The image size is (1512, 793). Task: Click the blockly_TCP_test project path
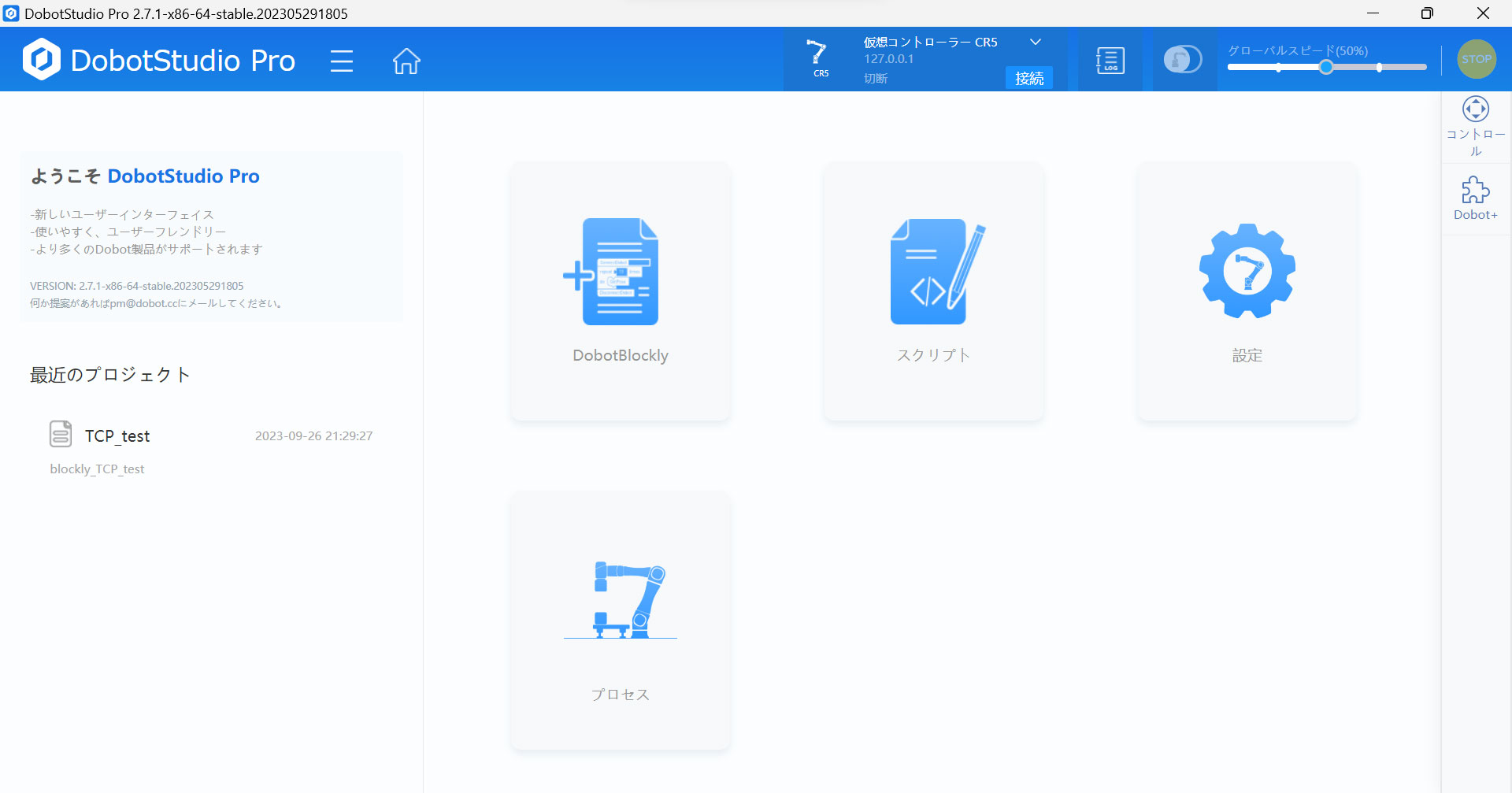coord(97,469)
